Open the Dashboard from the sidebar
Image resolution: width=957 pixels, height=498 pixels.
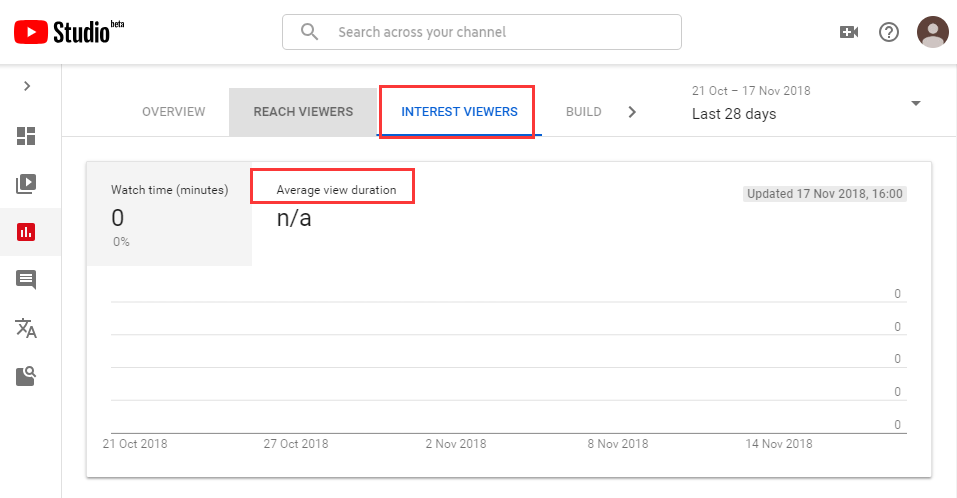point(26,136)
